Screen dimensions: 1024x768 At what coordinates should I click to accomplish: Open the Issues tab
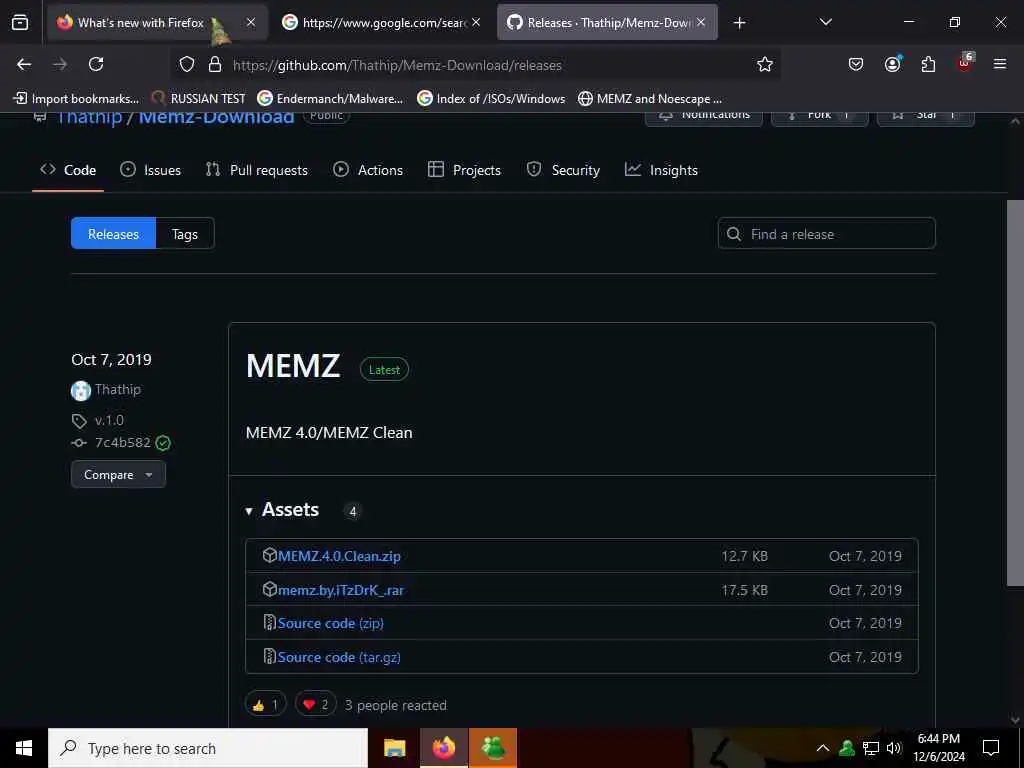click(150, 170)
